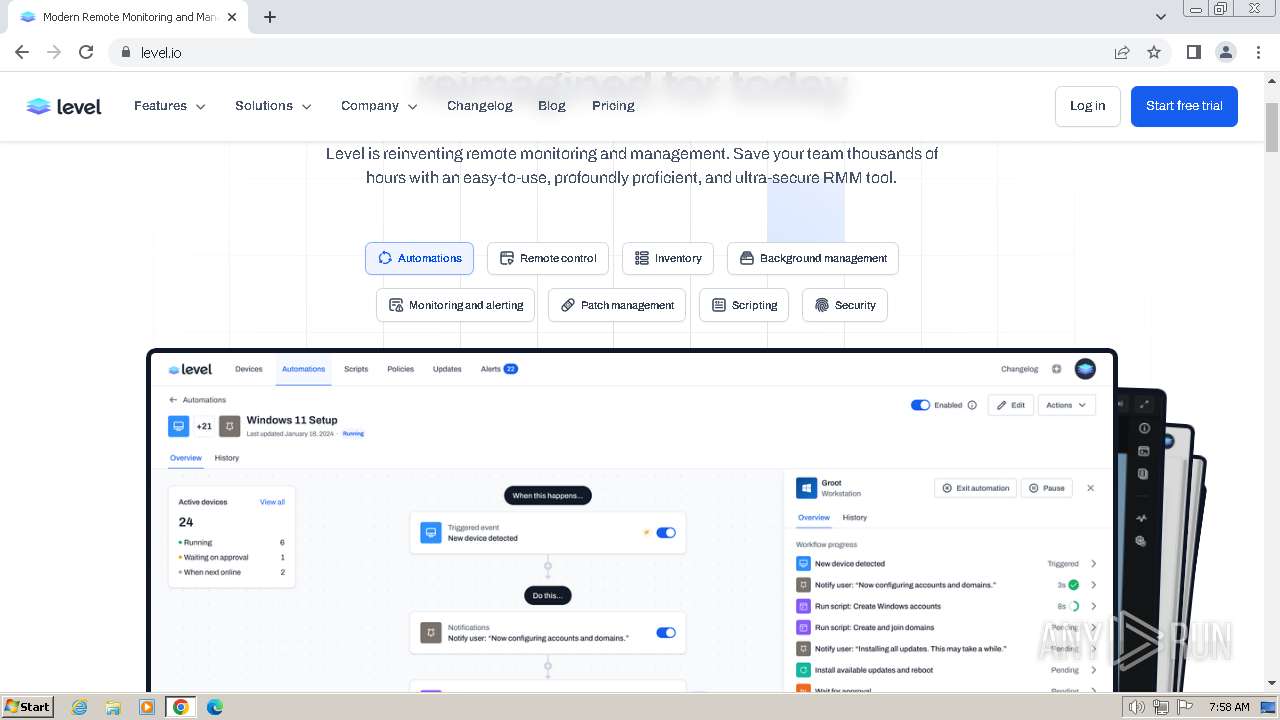Open the taskbar volume icon

pos(1137,707)
